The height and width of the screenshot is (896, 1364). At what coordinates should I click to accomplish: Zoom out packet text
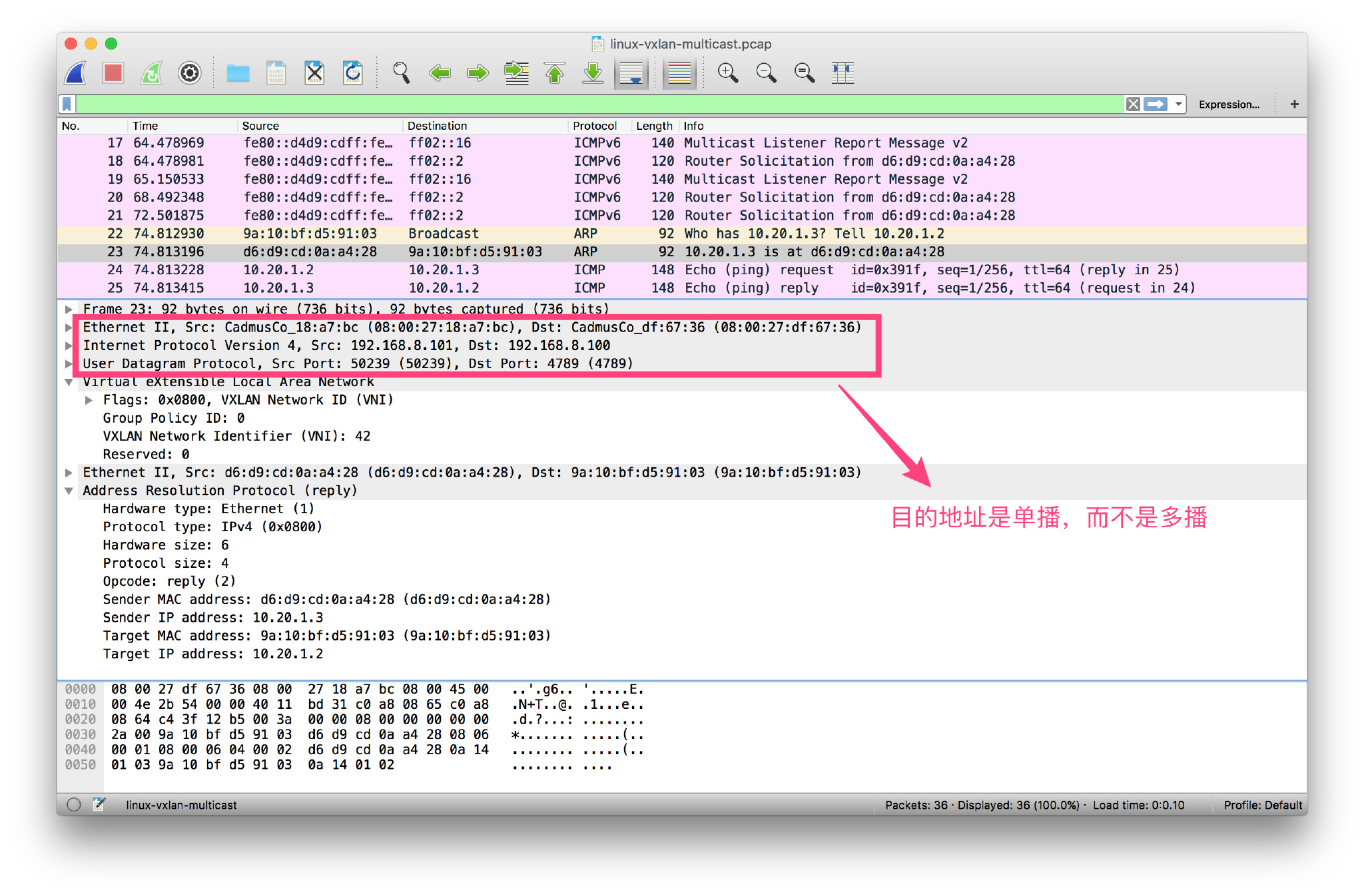(x=766, y=73)
